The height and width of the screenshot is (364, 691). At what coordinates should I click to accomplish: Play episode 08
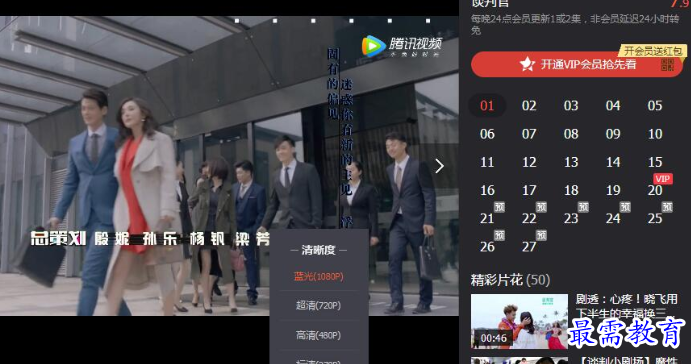click(x=571, y=134)
